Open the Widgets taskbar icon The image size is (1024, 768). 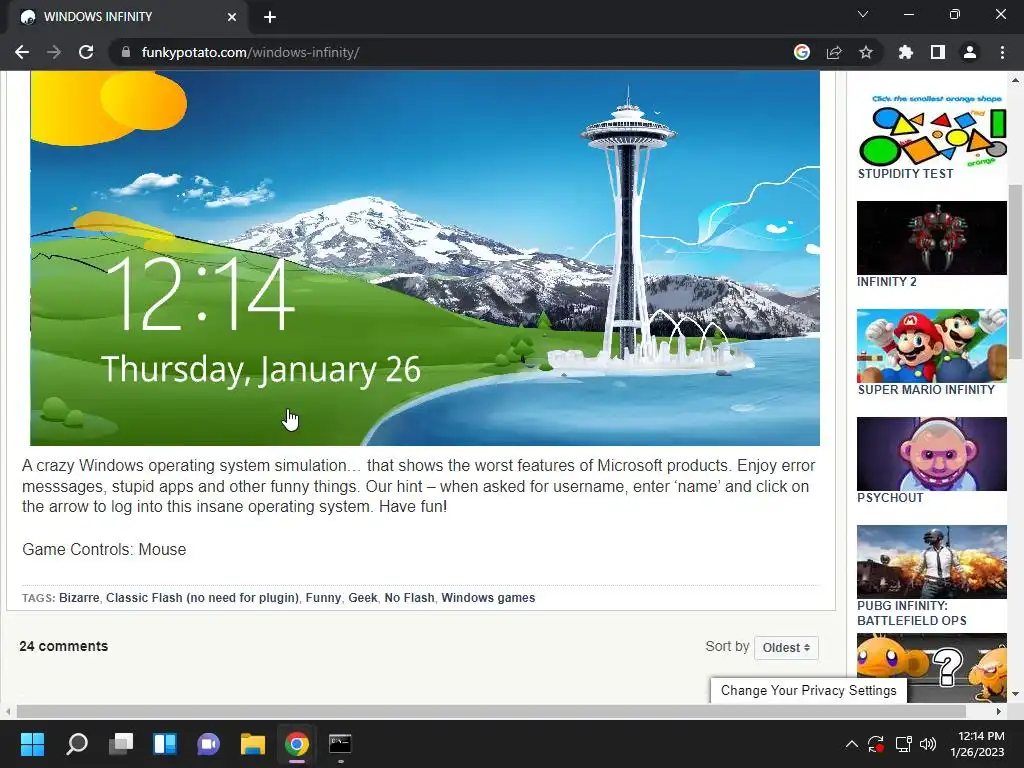[x=165, y=744]
